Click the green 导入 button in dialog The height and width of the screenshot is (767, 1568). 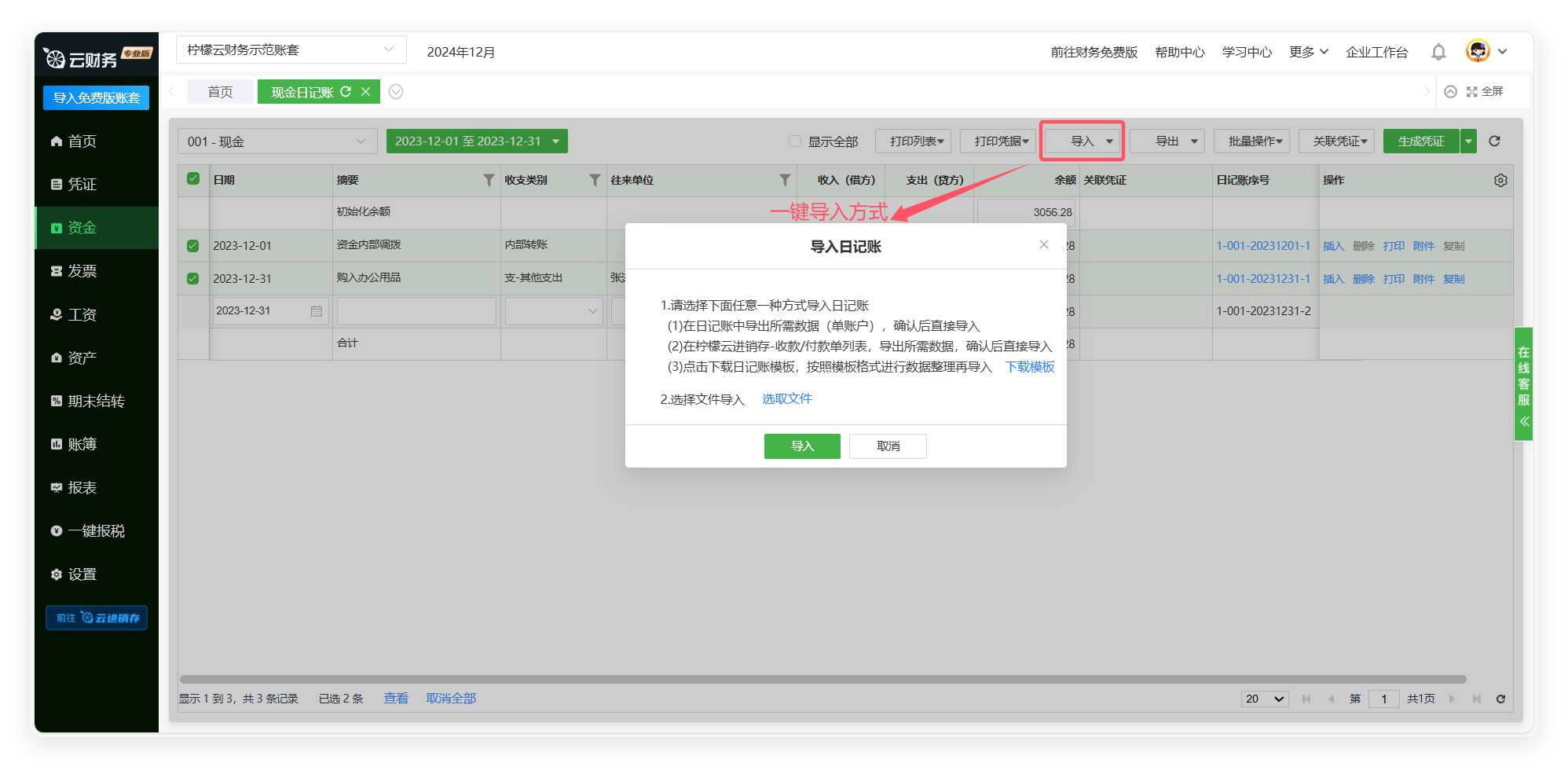click(801, 446)
